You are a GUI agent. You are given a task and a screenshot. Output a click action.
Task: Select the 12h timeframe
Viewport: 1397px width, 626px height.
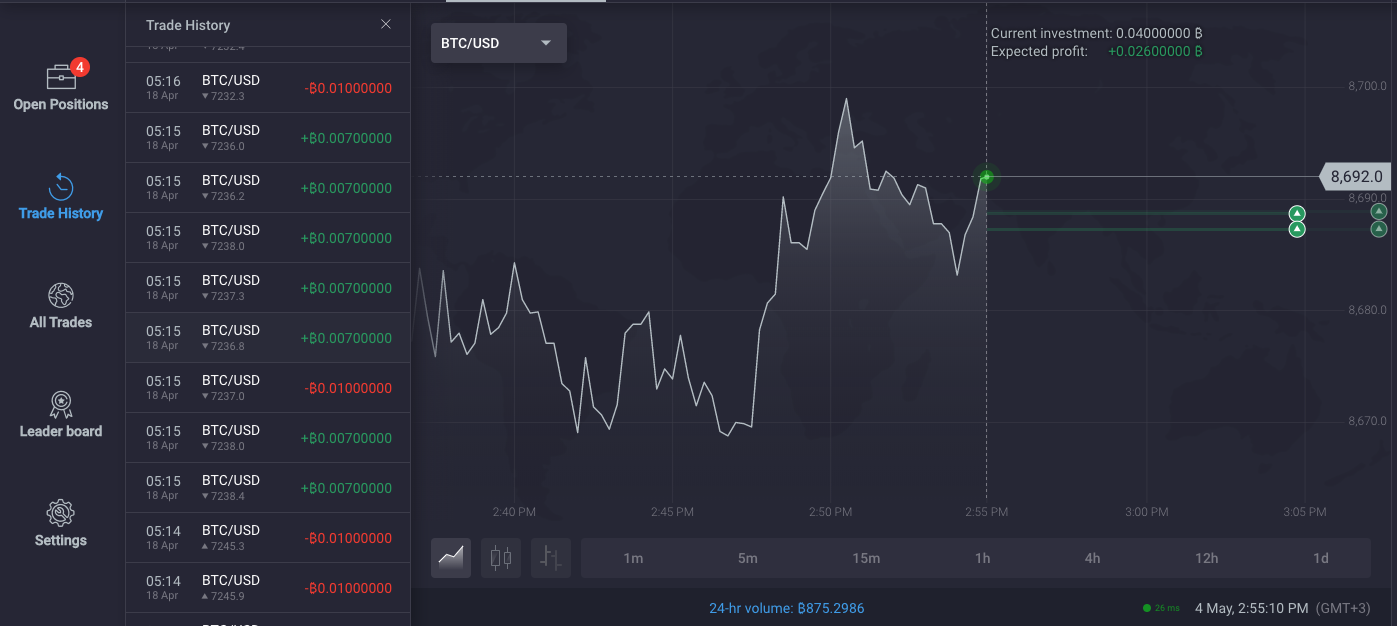click(x=1207, y=558)
